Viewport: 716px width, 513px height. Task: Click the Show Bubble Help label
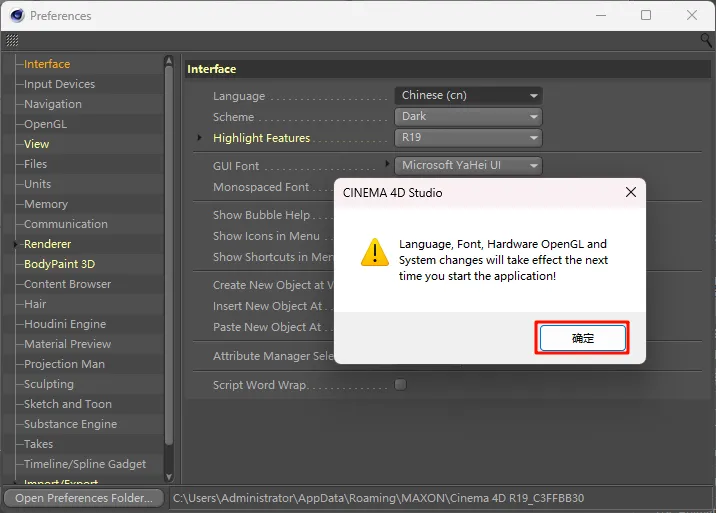tap(261, 215)
